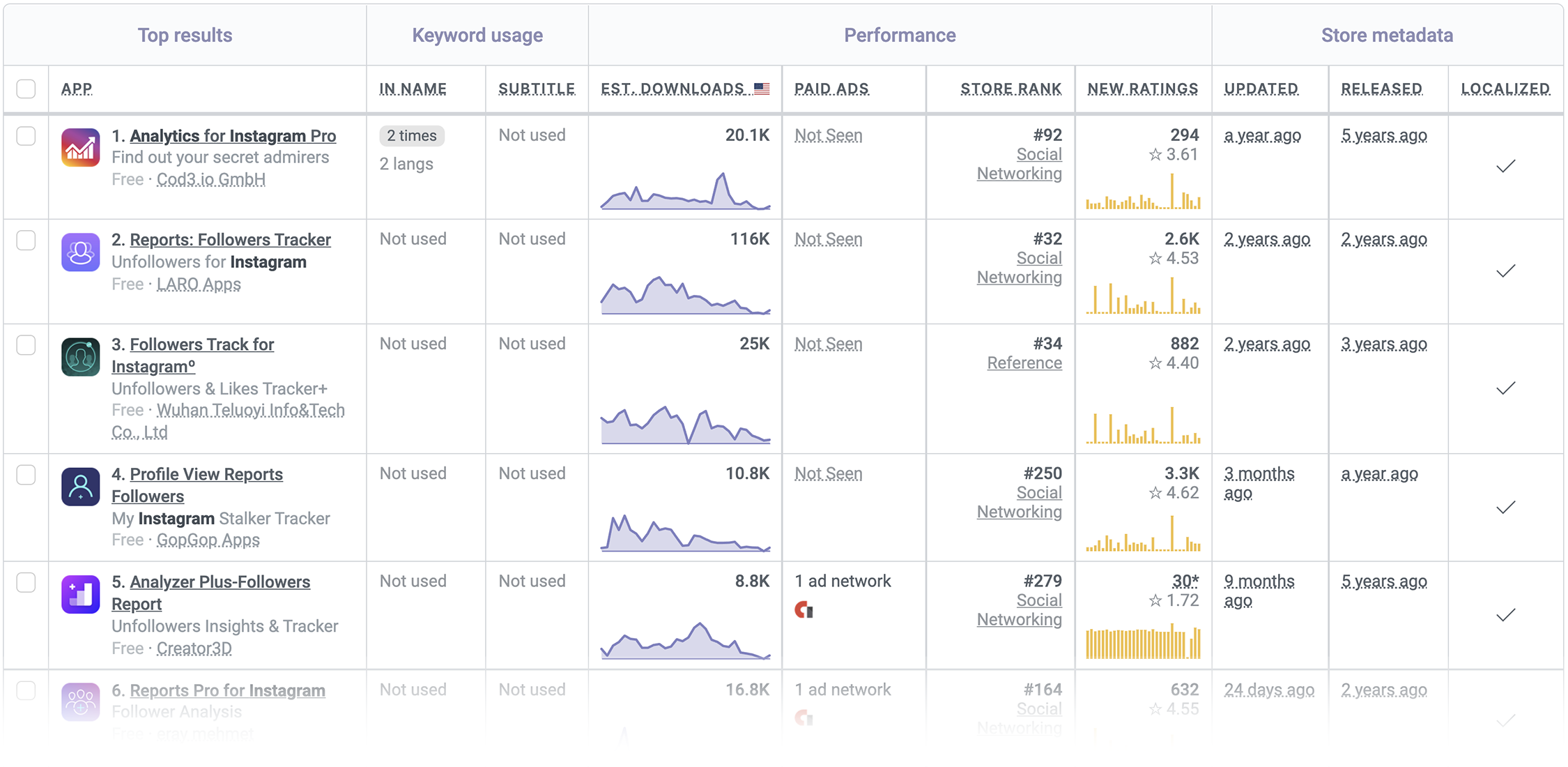This screenshot has height=767, width=1568.
Task: Click the Reports Pro for Instagram app icon
Action: pos(80,701)
